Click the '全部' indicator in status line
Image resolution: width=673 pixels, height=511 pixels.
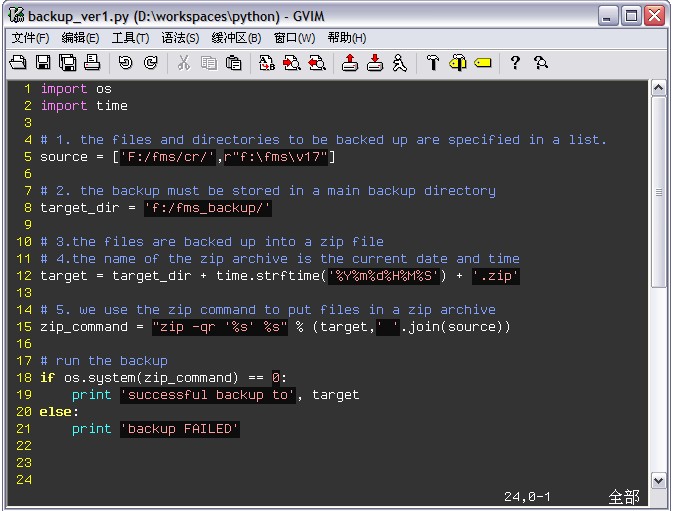click(624, 497)
